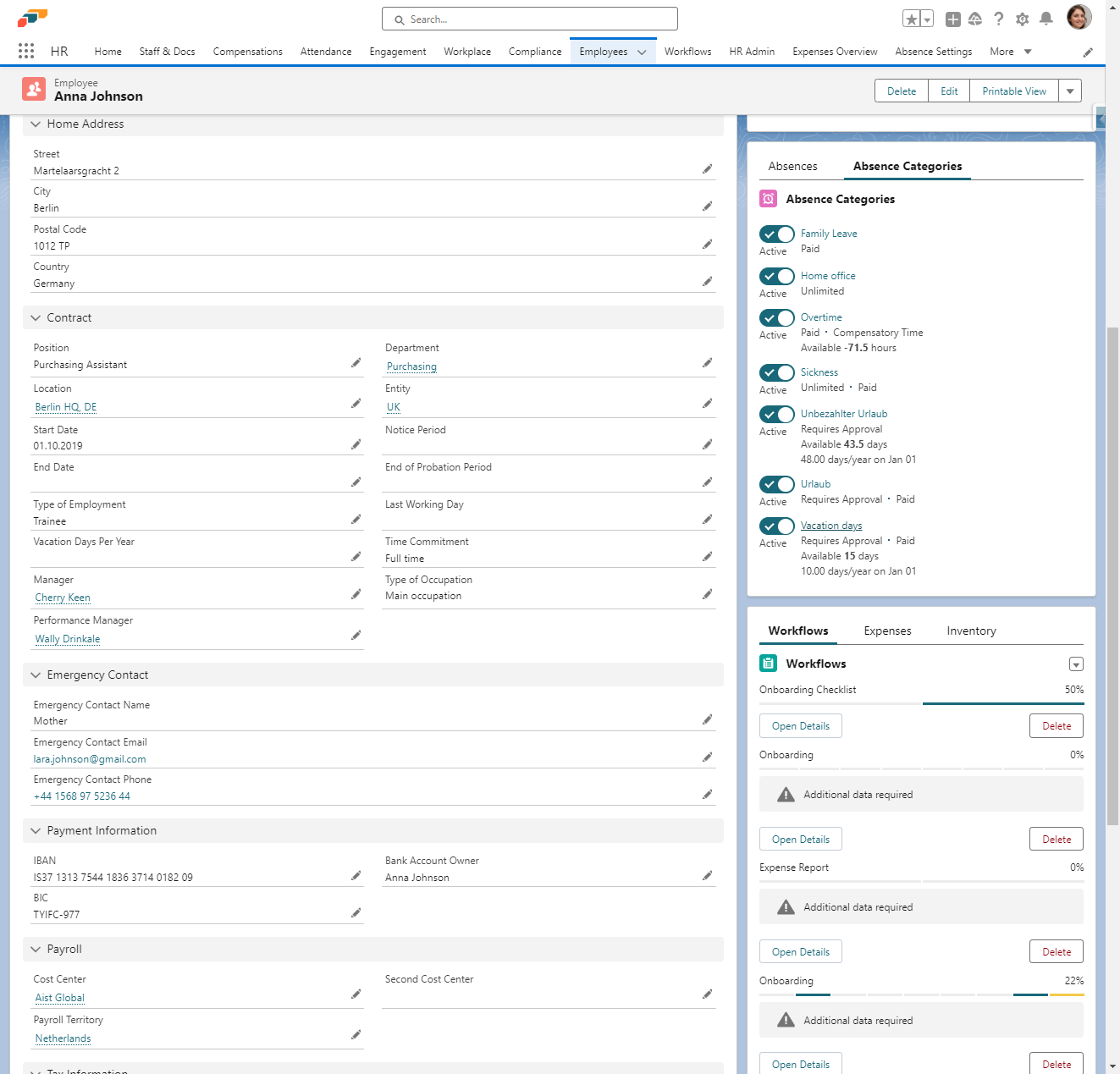Image resolution: width=1120 pixels, height=1074 pixels.
Task: Open the More navigation dropdown
Action: point(1011,52)
